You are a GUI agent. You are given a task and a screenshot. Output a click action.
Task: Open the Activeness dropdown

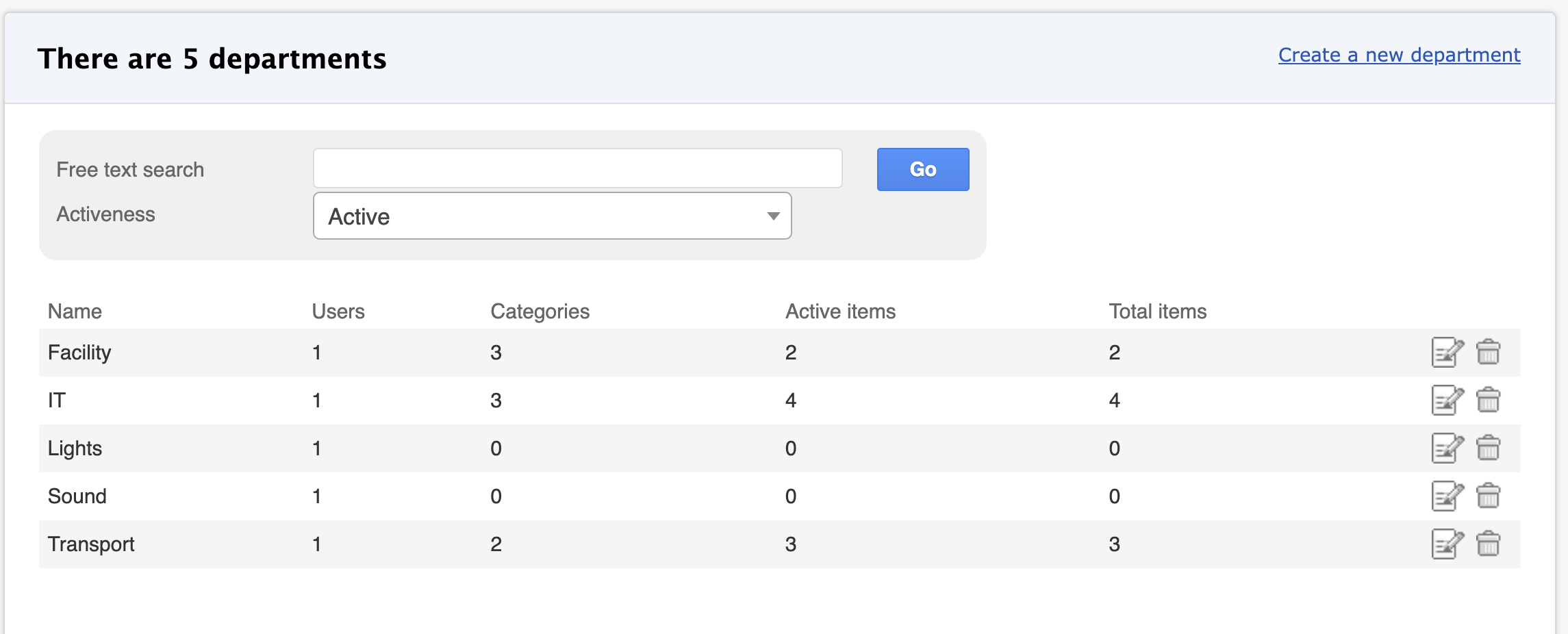point(552,216)
